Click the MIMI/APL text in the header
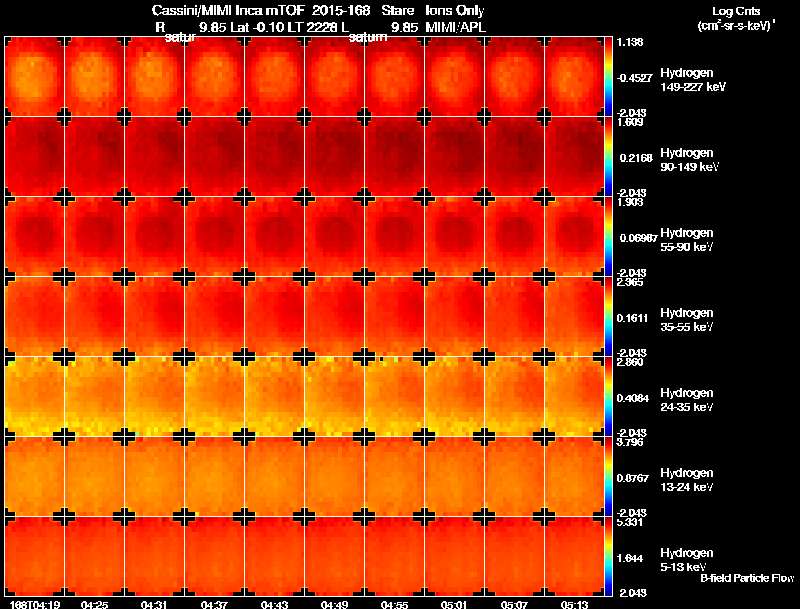Viewport: 800px width, 609px height. (456, 28)
